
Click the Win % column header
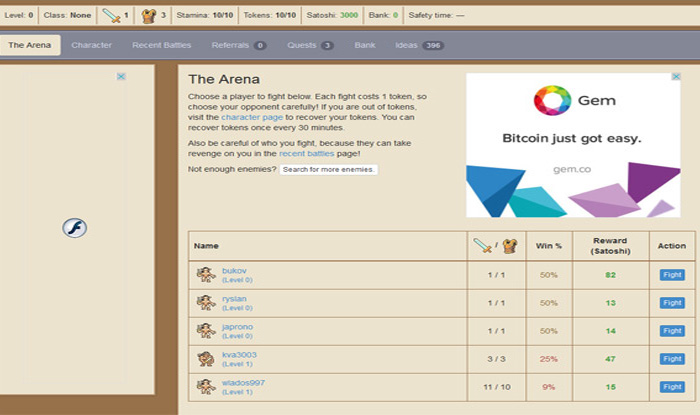pyautogui.click(x=549, y=246)
